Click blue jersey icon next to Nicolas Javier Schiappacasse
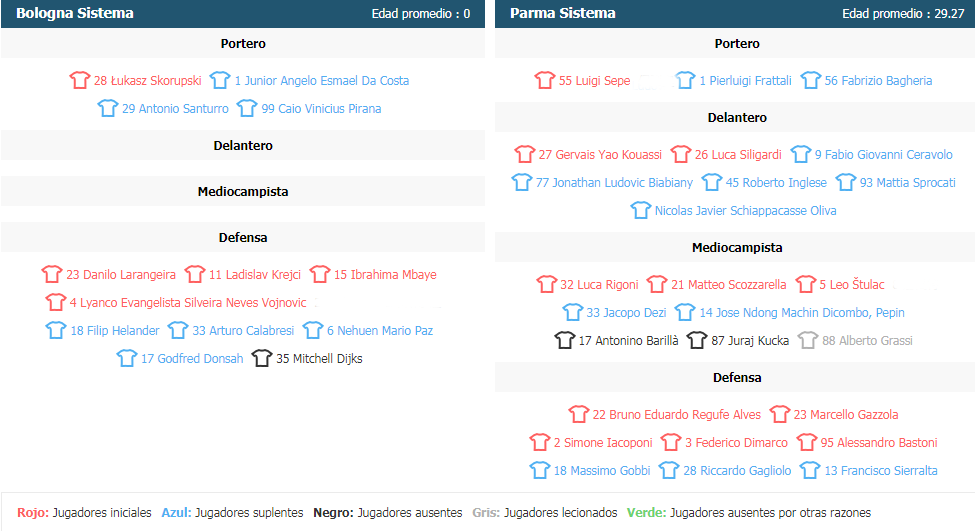The width and height of the screenshot is (975, 531). [x=640, y=210]
